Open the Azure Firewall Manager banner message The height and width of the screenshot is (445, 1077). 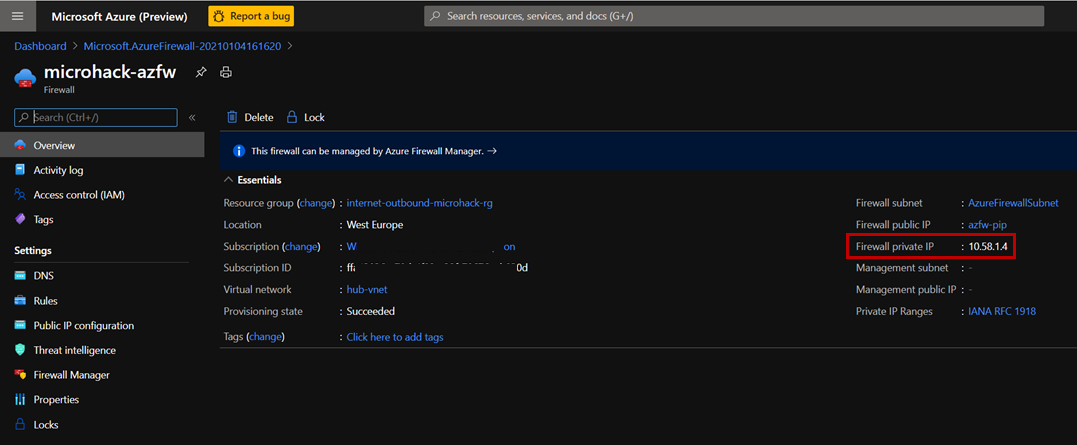367,151
